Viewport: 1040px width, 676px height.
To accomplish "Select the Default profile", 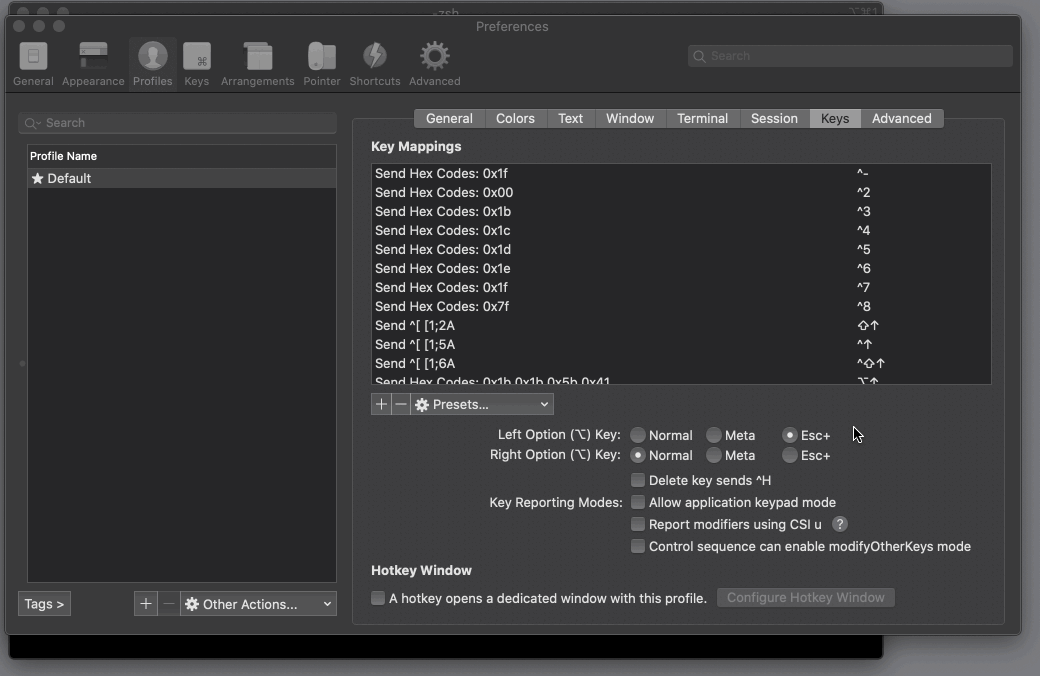I will click(x=100, y=178).
